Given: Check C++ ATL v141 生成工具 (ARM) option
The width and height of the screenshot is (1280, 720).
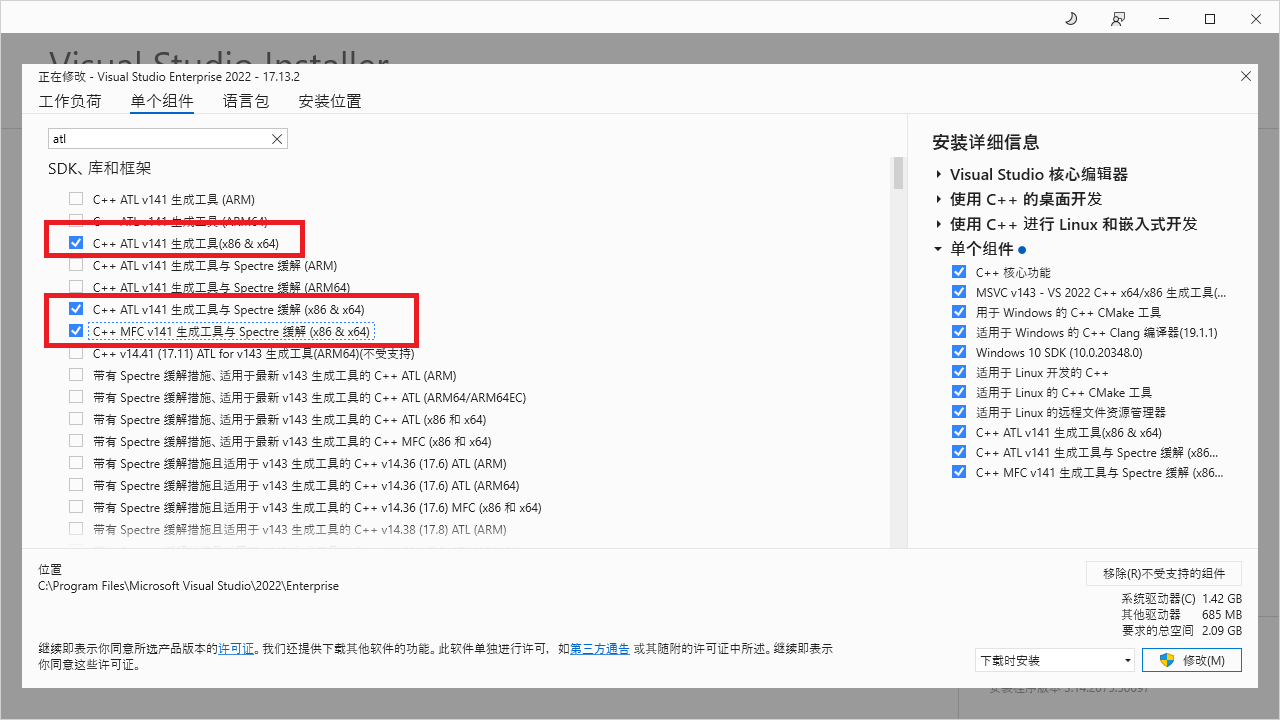Looking at the screenshot, I should pyautogui.click(x=76, y=199).
